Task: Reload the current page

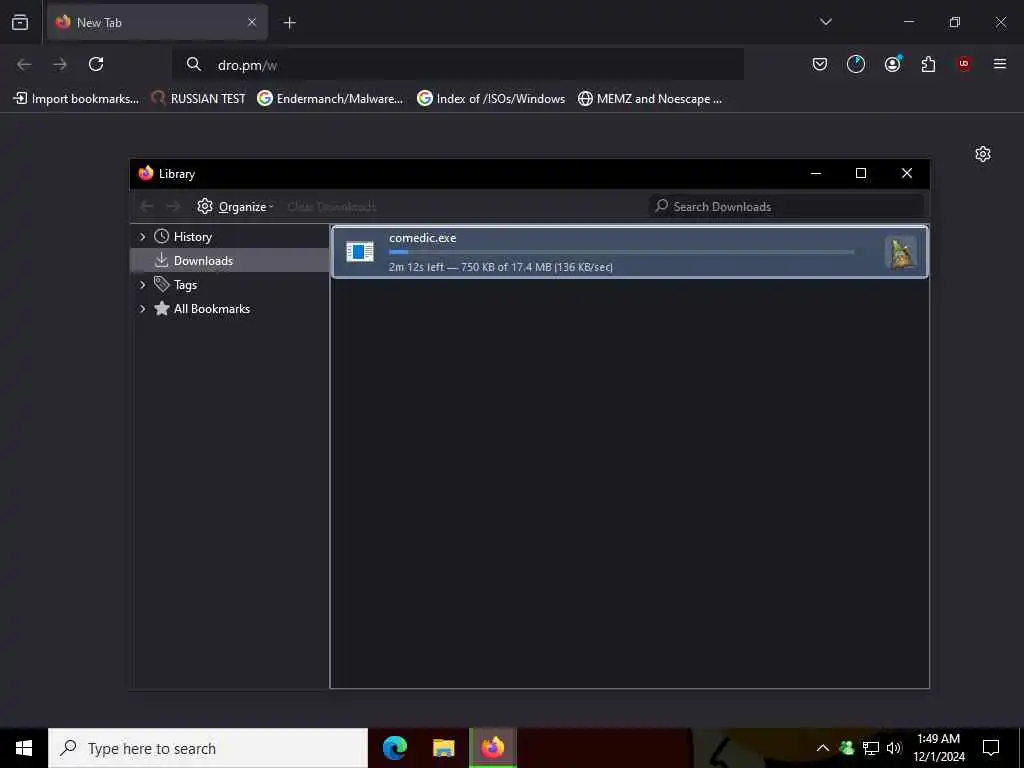Action: point(96,64)
